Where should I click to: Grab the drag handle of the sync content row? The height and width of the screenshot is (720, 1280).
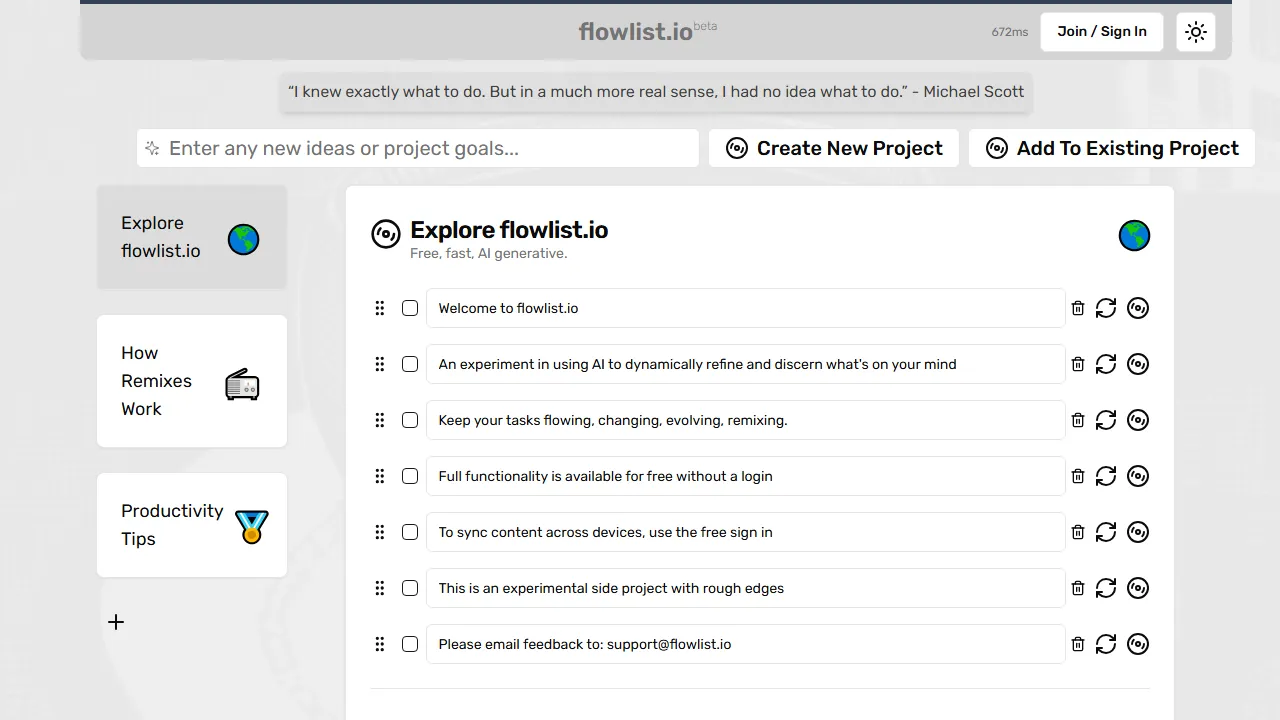point(380,532)
